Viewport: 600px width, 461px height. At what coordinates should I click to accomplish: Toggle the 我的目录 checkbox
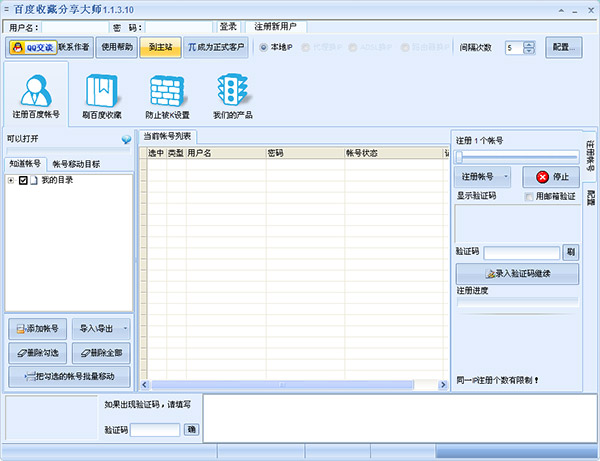tap(23, 180)
